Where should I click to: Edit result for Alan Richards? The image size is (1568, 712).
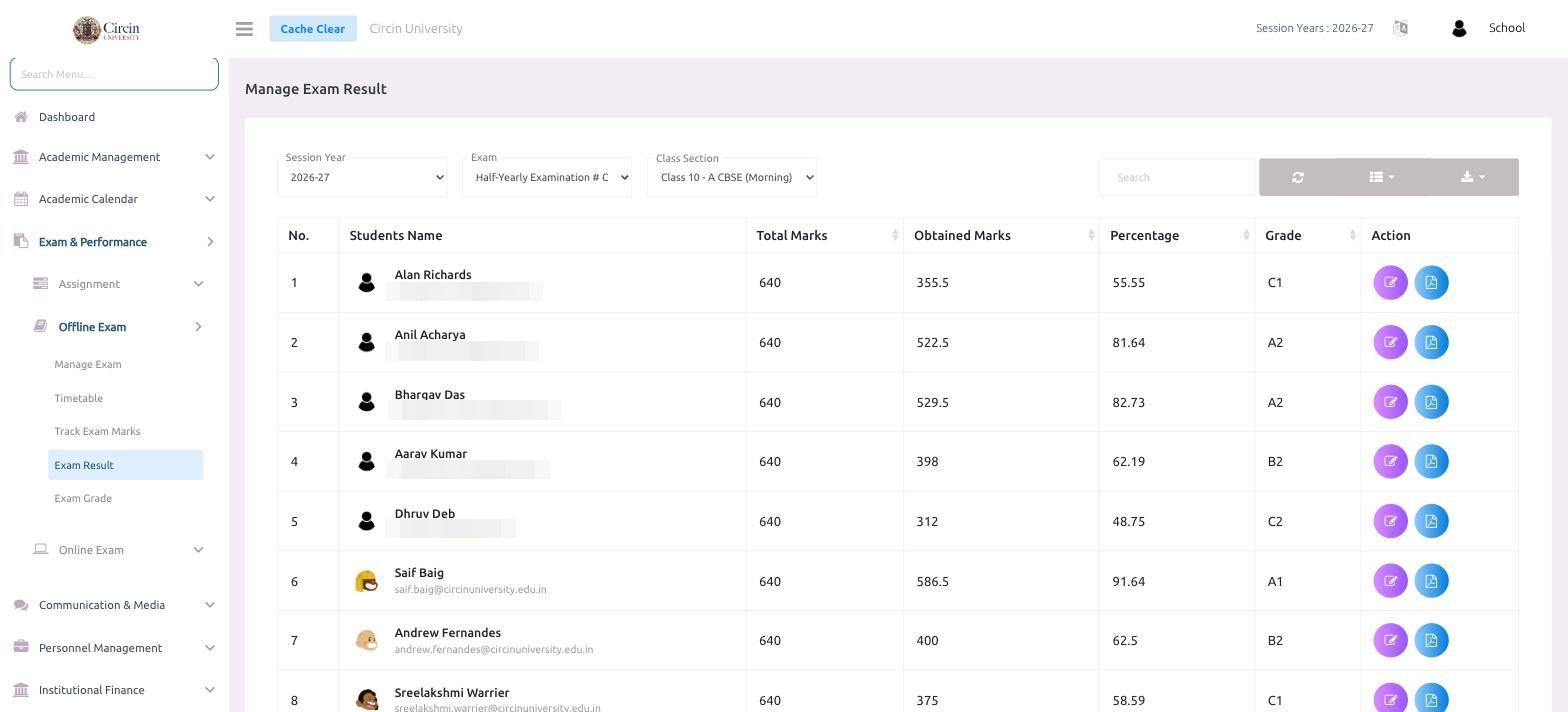point(1390,283)
